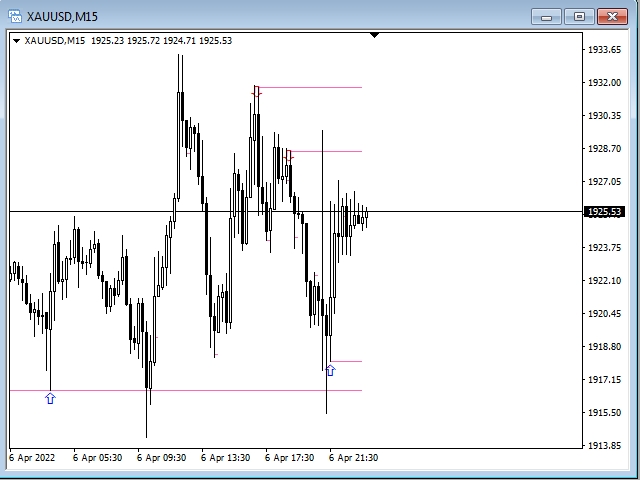640x480 pixels.
Task: Select the pink line near 1928.70
Action: pos(327,151)
